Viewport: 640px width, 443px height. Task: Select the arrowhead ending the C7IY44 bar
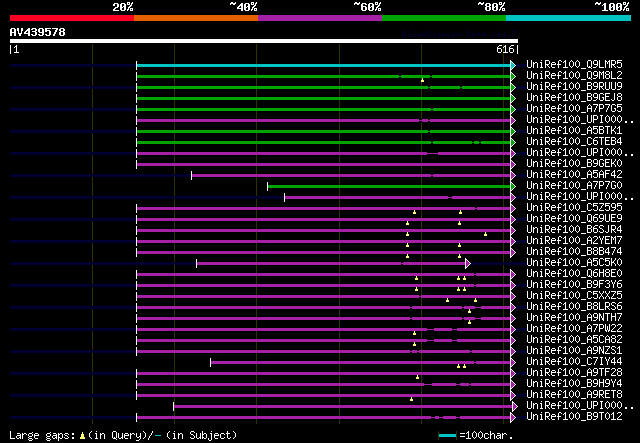pyautogui.click(x=513, y=362)
